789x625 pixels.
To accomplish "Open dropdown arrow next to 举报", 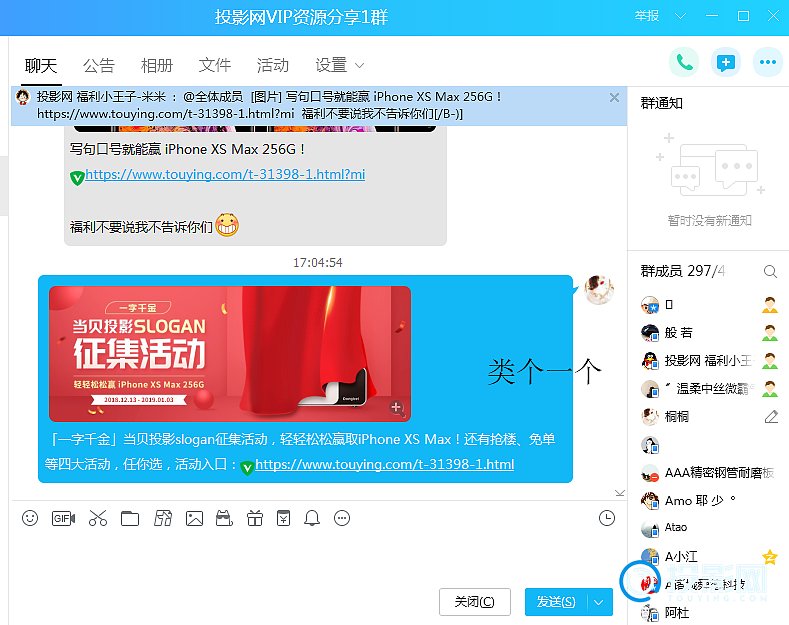I will pyautogui.click(x=680, y=16).
